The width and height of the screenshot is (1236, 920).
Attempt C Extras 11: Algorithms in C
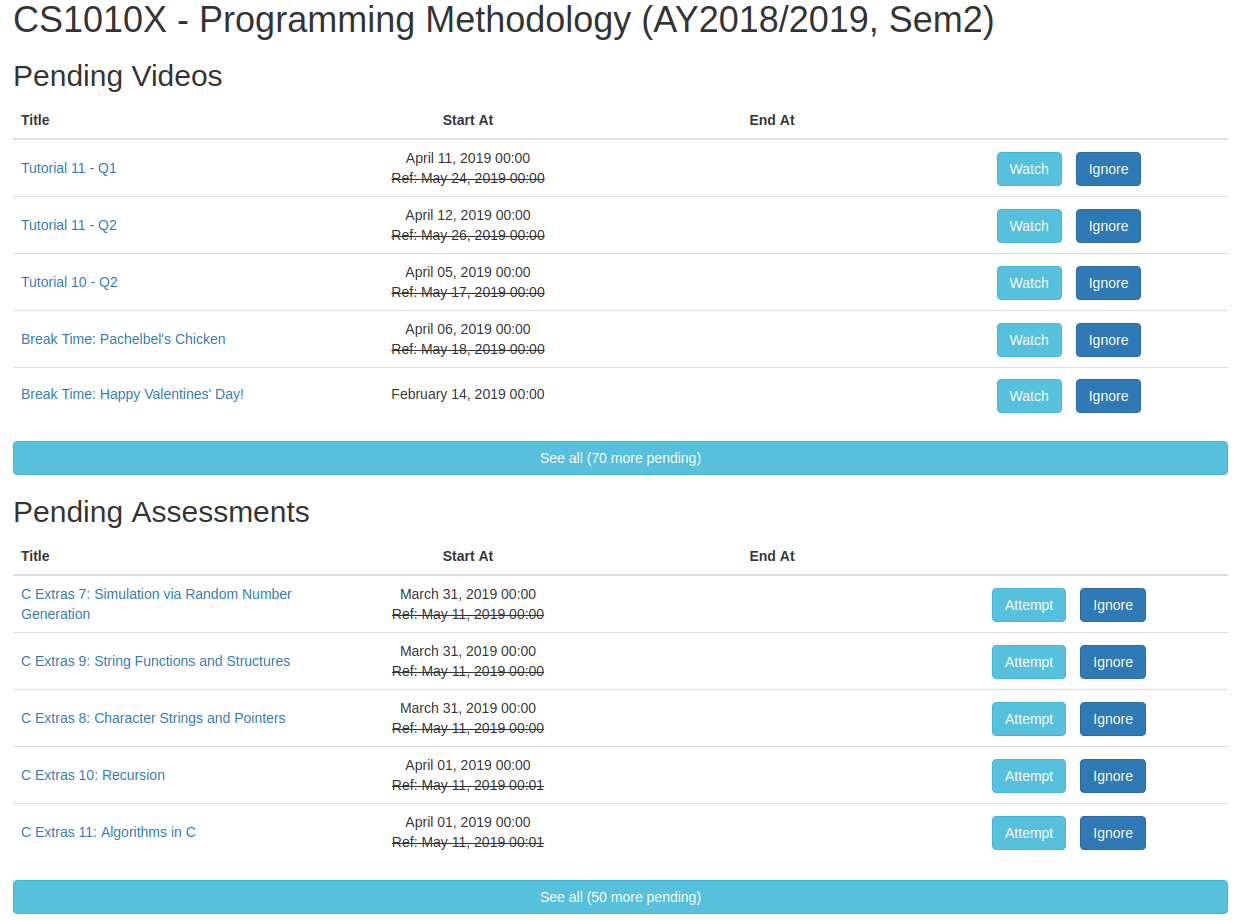click(1029, 832)
